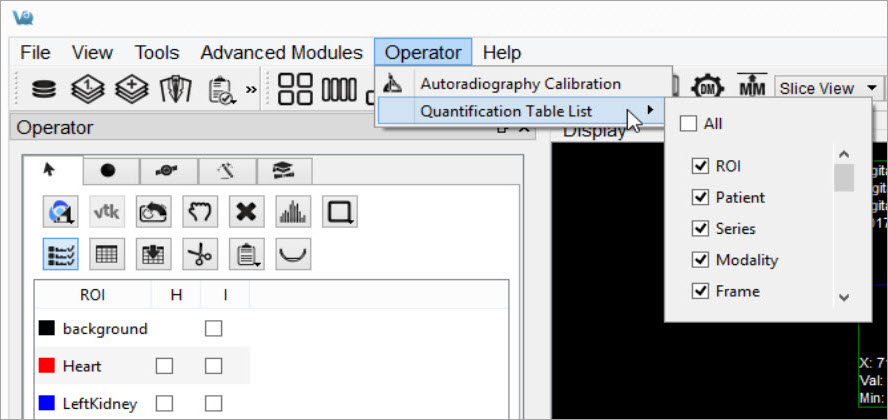Uncheck the Patient checkbox
This screenshot has width=888, height=420.
click(700, 197)
